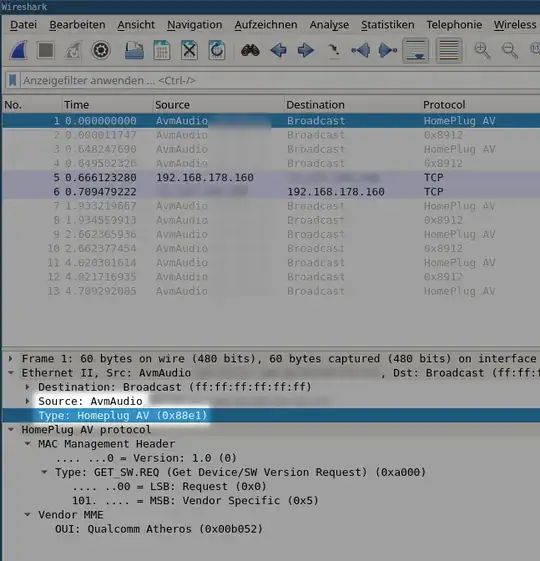Restart the current capture
The image size is (540, 561).
click(x=73, y=50)
